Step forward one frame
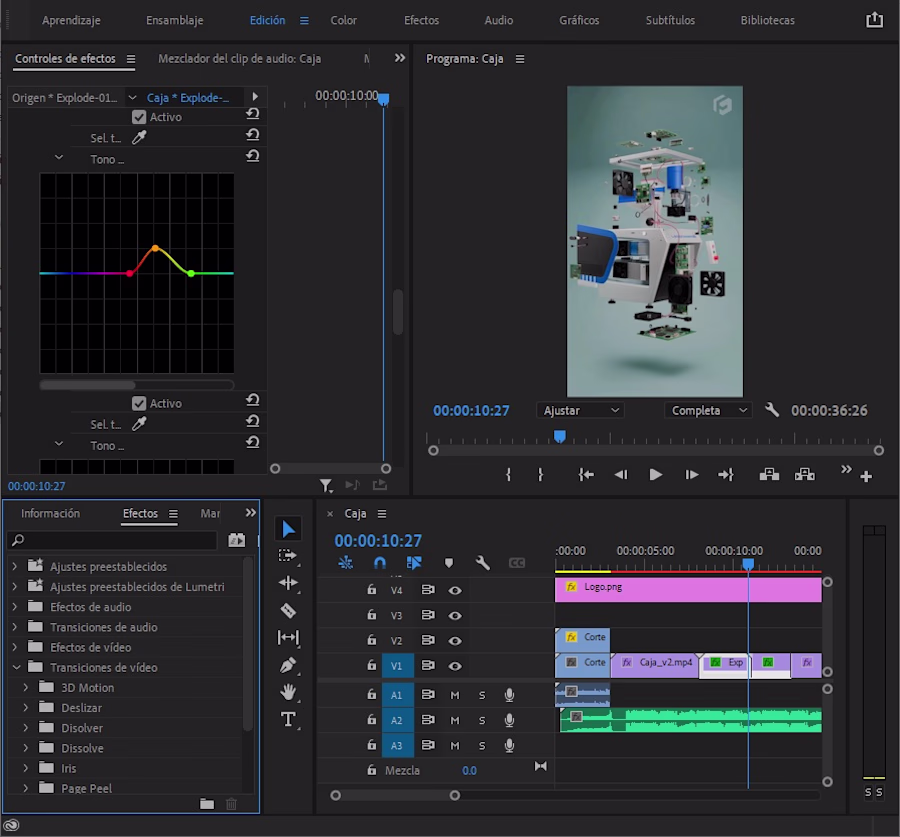The image size is (900, 837). [x=691, y=475]
